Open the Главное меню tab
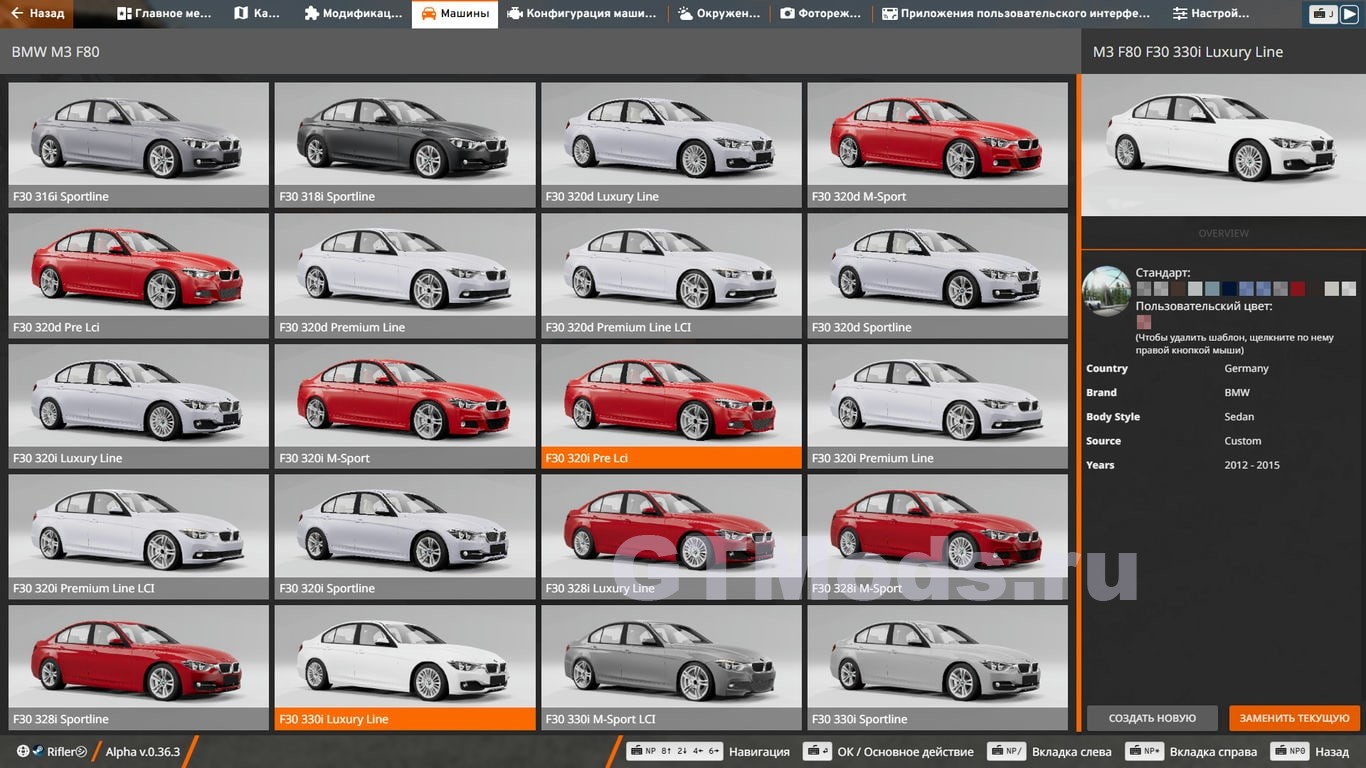 coord(164,14)
